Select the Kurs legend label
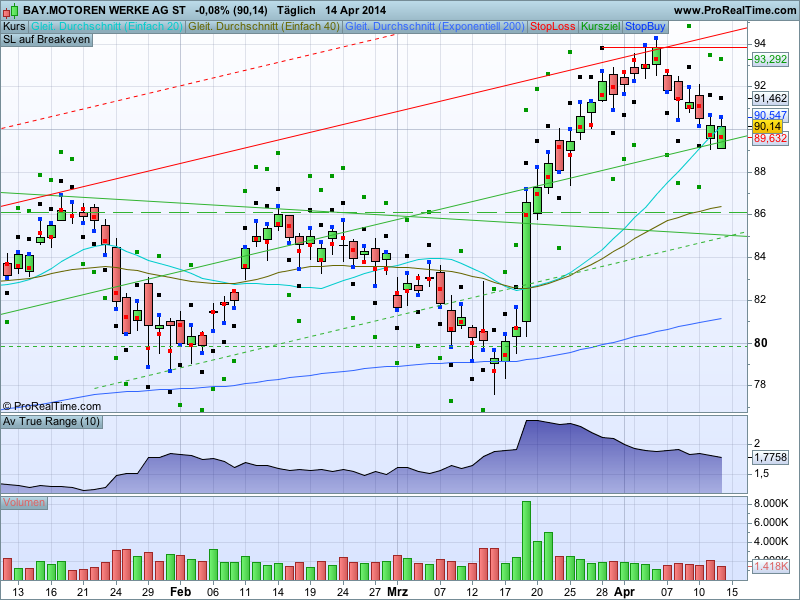Screen dimensions: 800x600 tap(14, 27)
